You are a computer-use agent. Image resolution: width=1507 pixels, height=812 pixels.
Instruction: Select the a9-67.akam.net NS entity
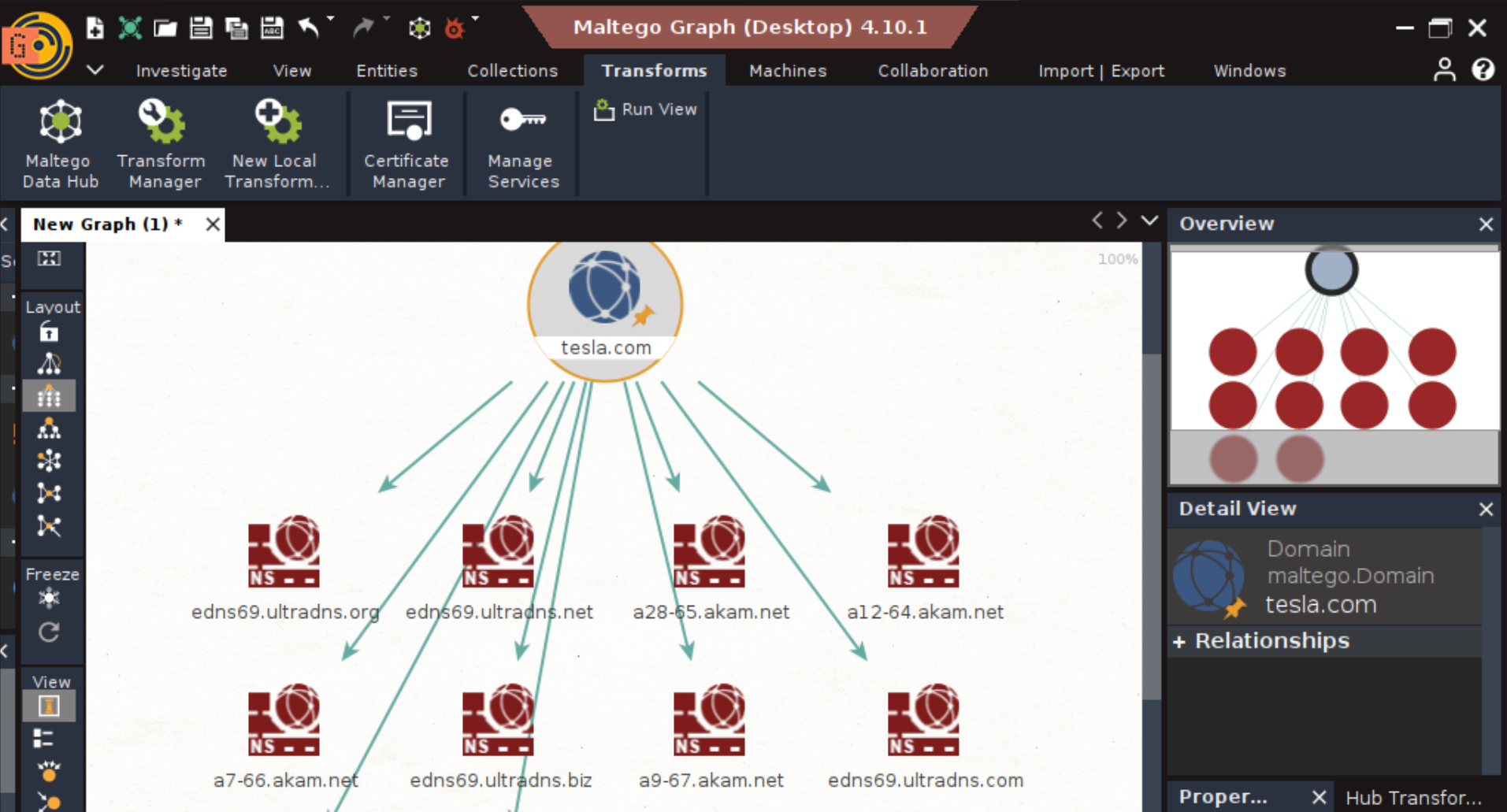pyautogui.click(x=711, y=736)
